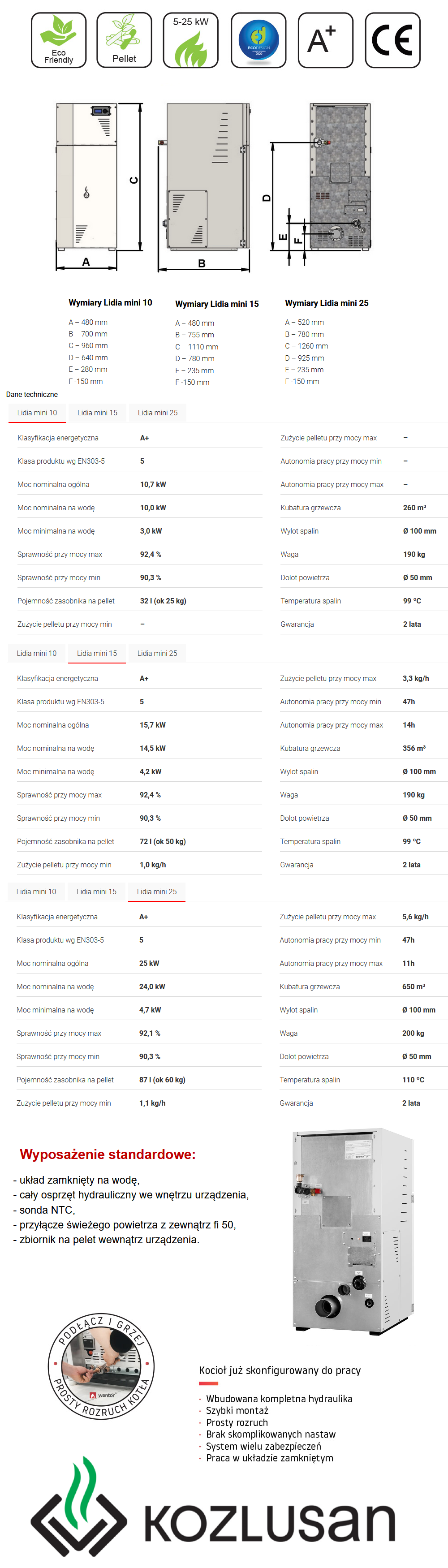This screenshot has width=448, height=1568.
Task: Click the 'Praca w układzie zamkniętym' bullet
Action: coord(270,1458)
